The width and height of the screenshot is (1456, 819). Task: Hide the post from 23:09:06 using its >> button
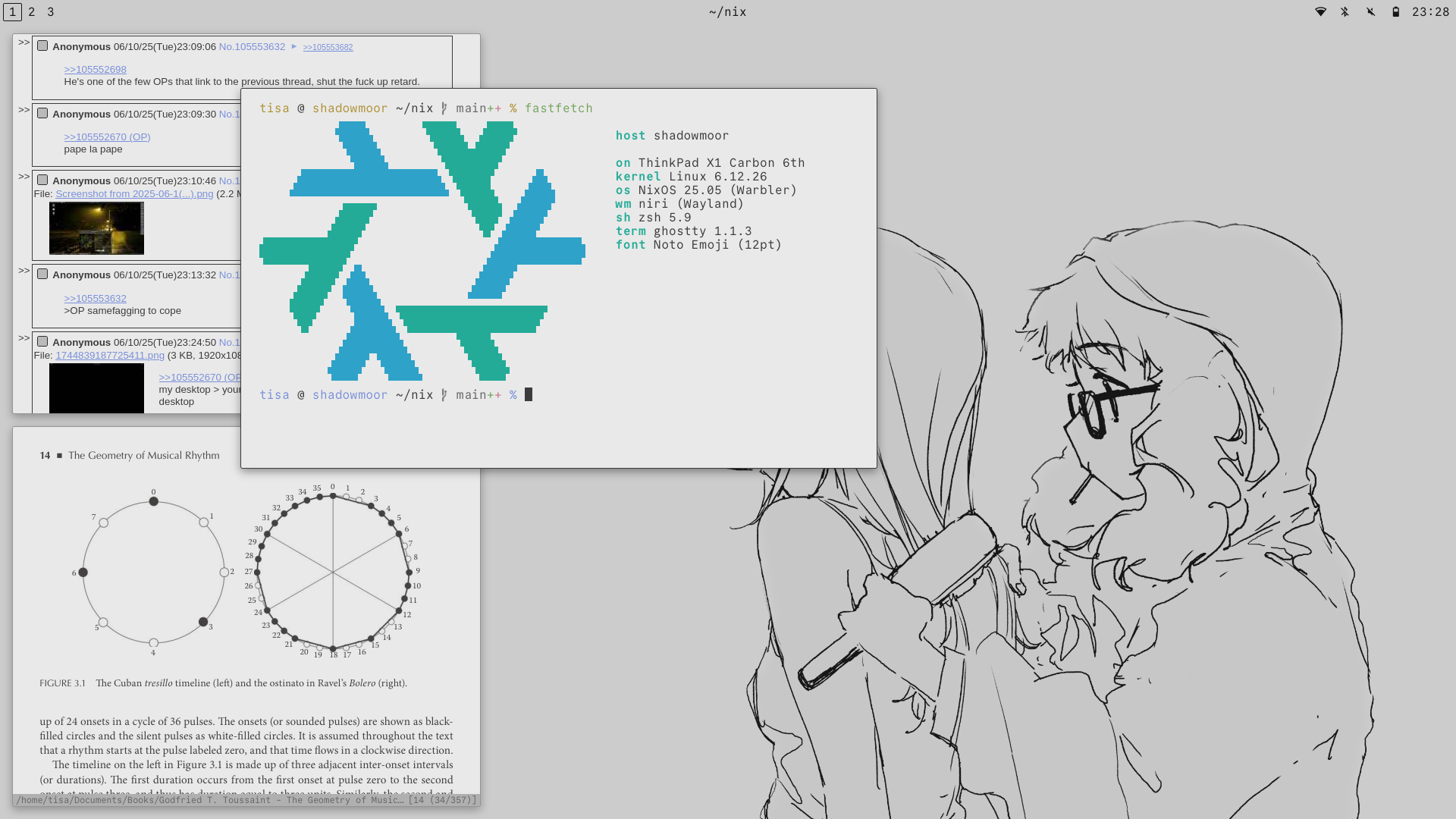pyautogui.click(x=24, y=42)
